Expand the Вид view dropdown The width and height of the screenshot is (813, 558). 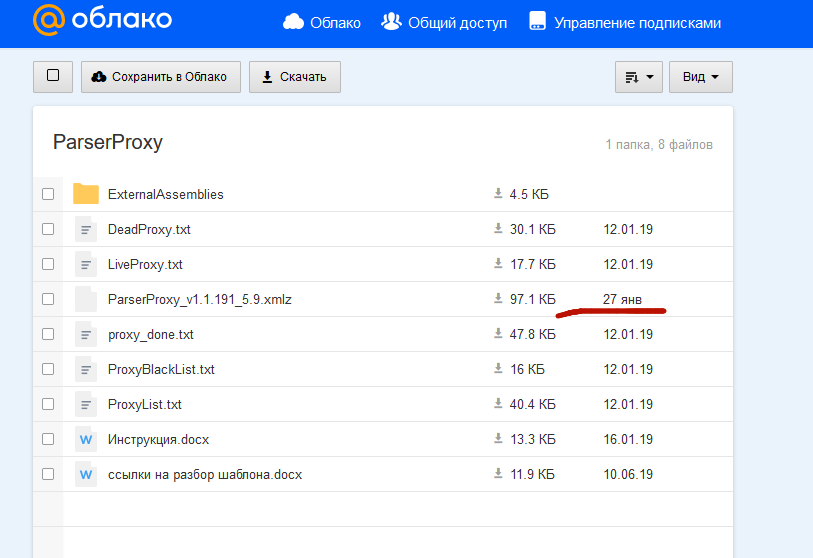click(700, 77)
